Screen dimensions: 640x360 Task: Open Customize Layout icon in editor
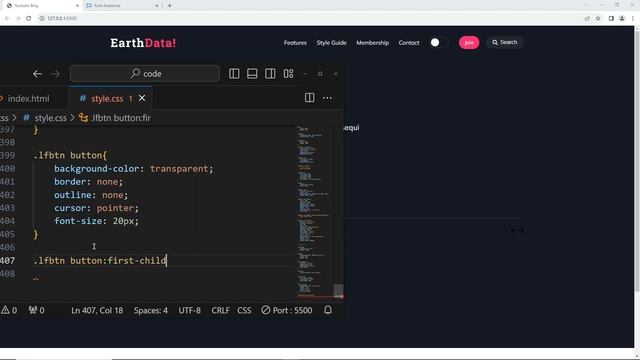coord(289,73)
